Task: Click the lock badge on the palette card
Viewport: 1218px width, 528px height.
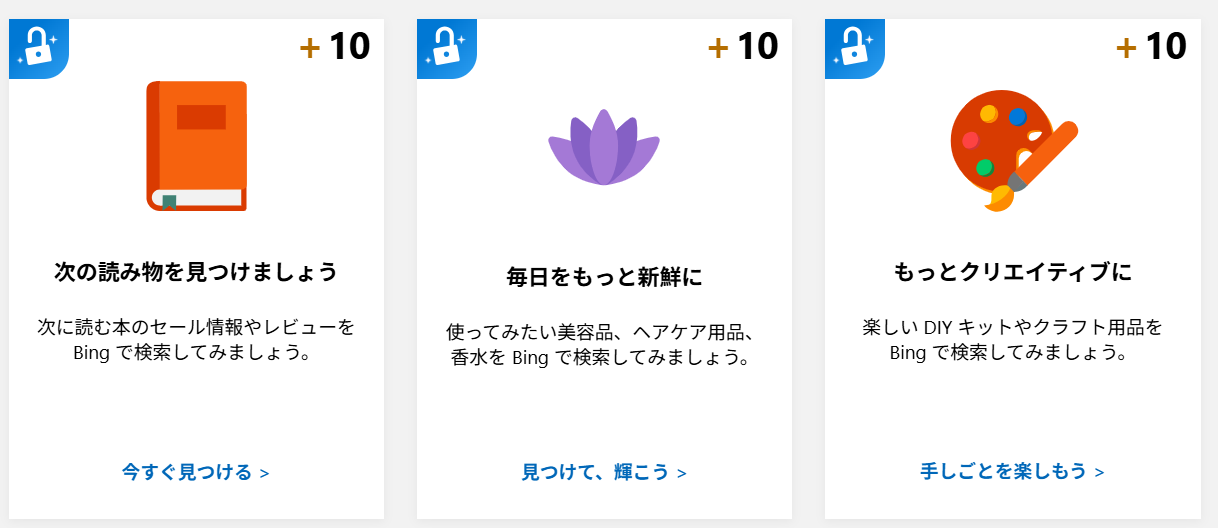Action: click(854, 46)
